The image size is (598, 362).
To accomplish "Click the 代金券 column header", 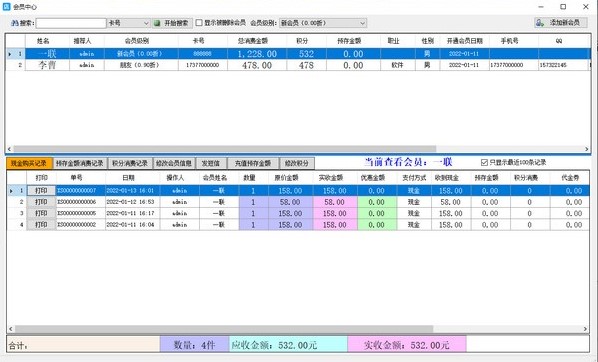I will [570, 178].
